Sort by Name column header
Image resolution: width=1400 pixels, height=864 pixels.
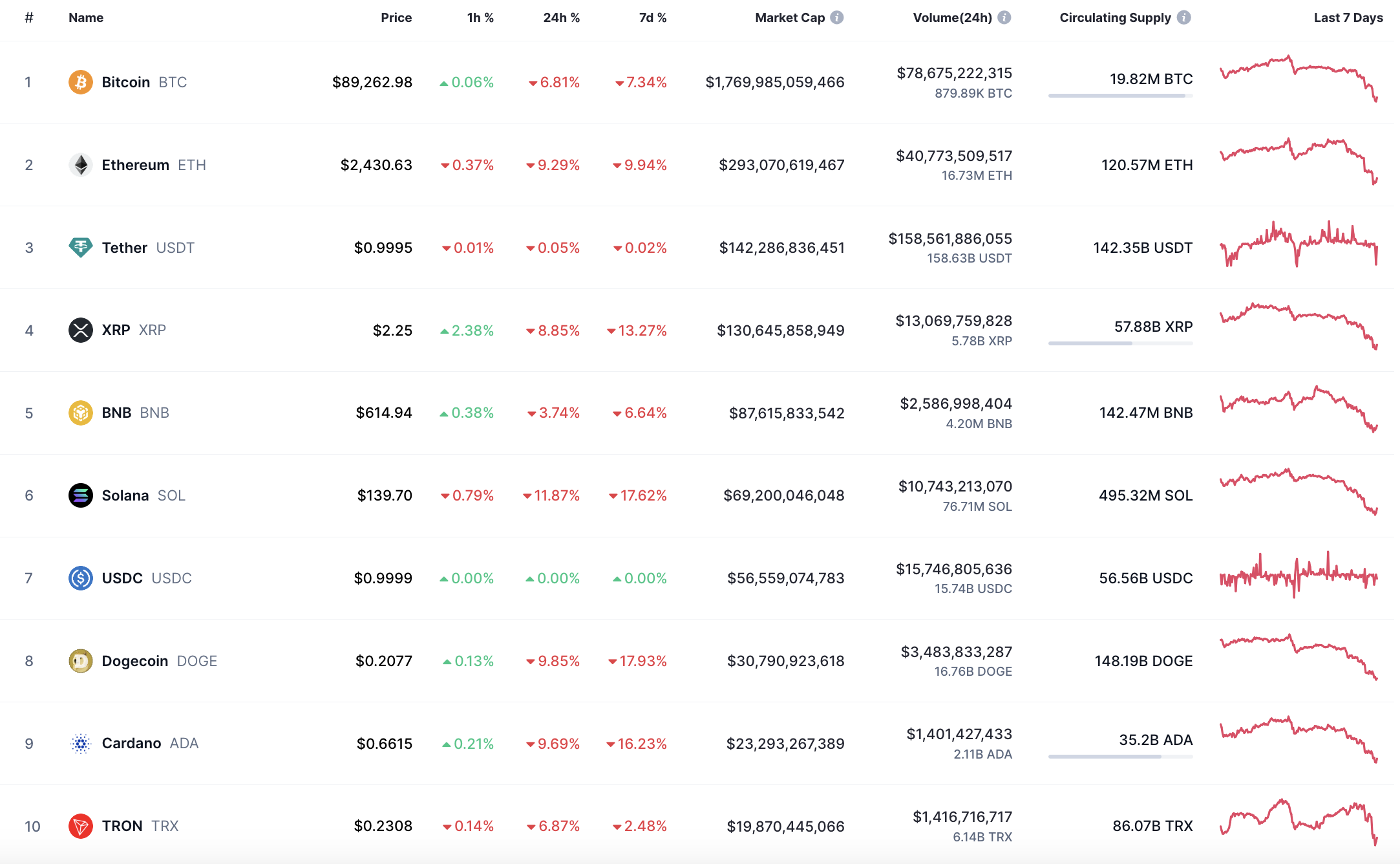pyautogui.click(x=86, y=17)
